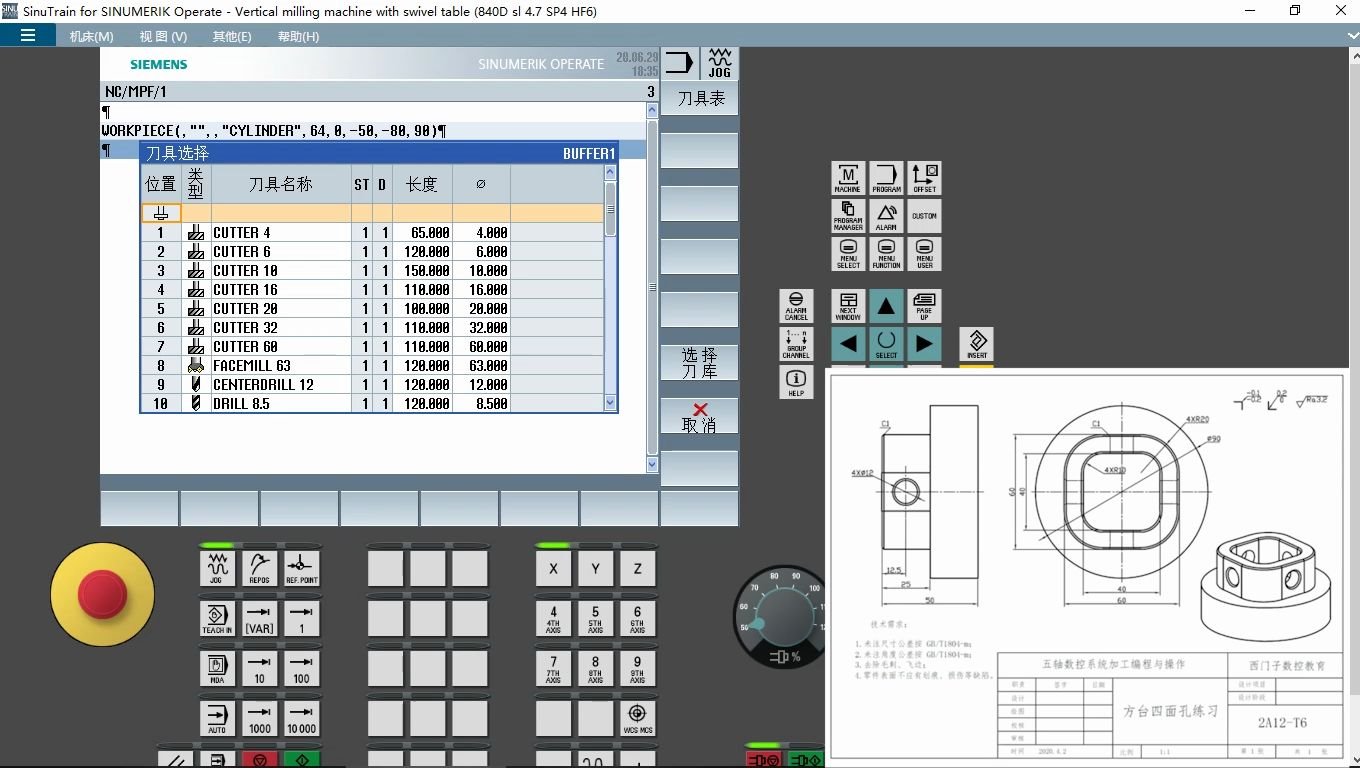The height and width of the screenshot is (768, 1360).
Task: Click the SELECT key
Action: pos(886,344)
